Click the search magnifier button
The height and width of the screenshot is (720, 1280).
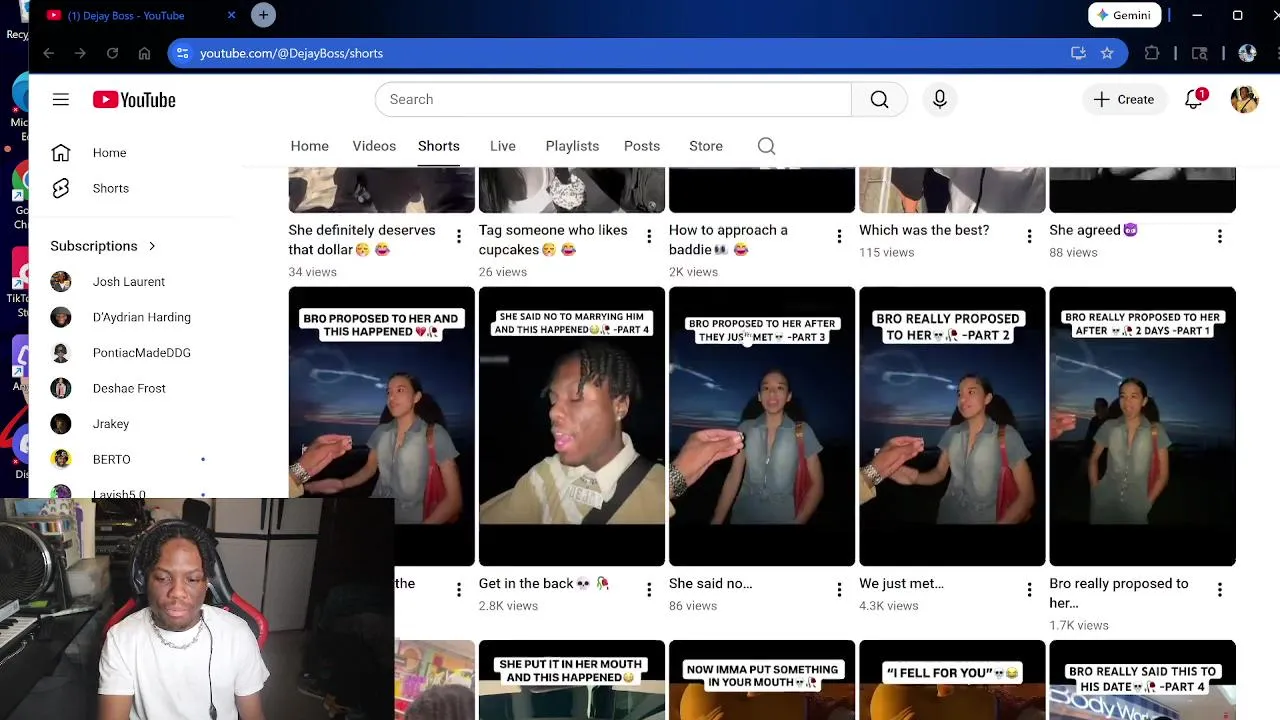tap(879, 99)
